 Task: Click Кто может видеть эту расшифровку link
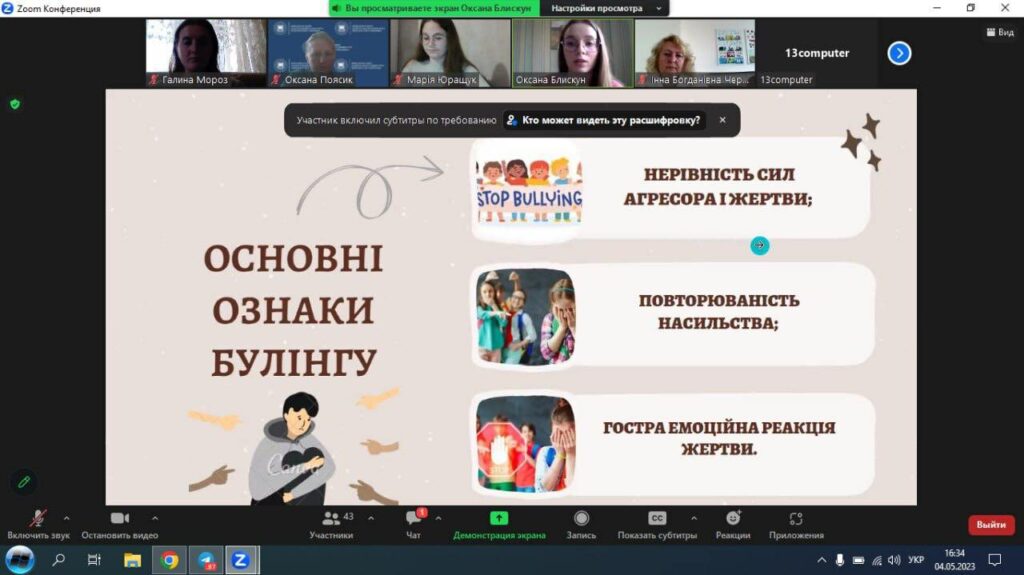pyautogui.click(x=605, y=120)
